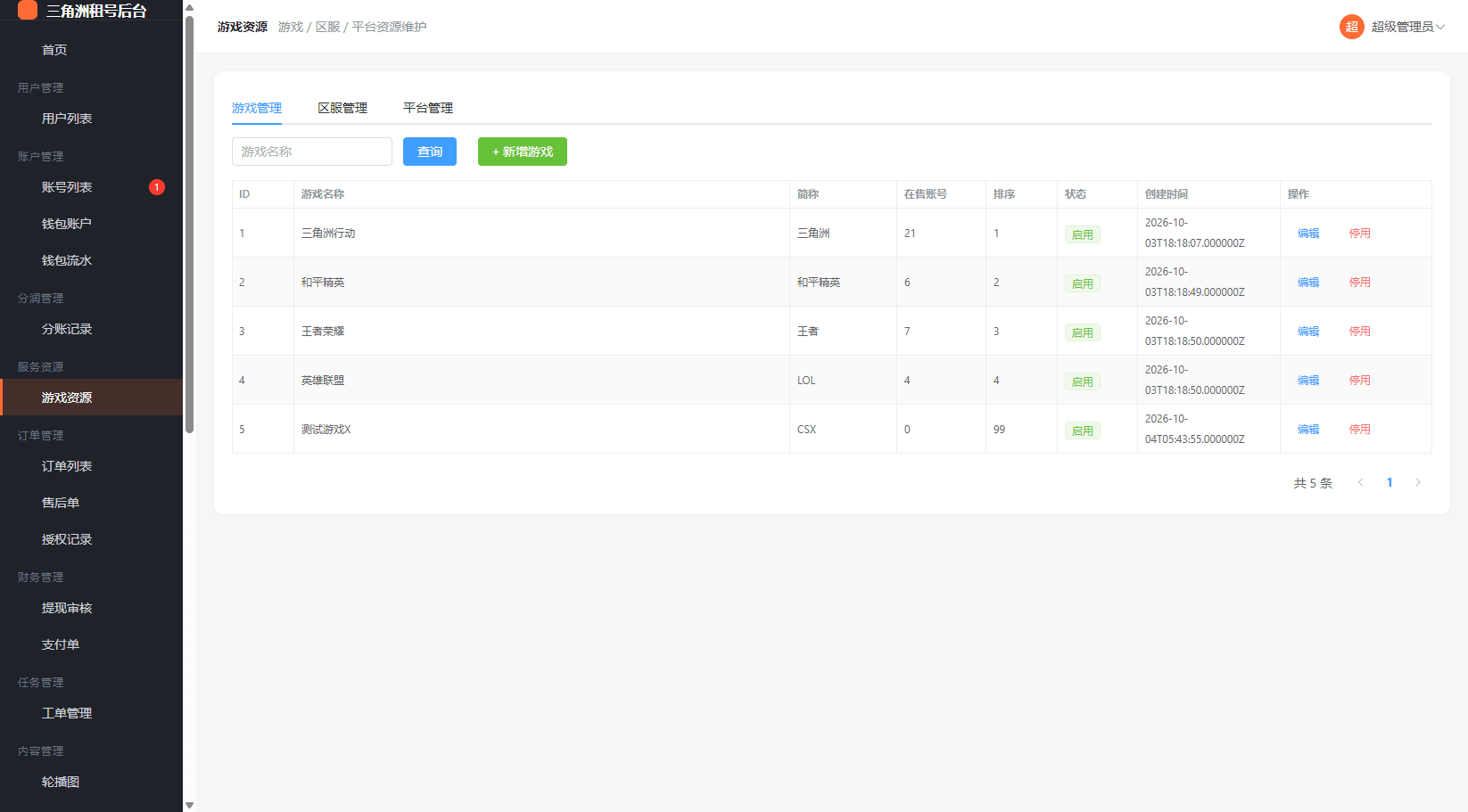
Task: Disable the 测试游戏X game via 停用
Action: (1359, 430)
